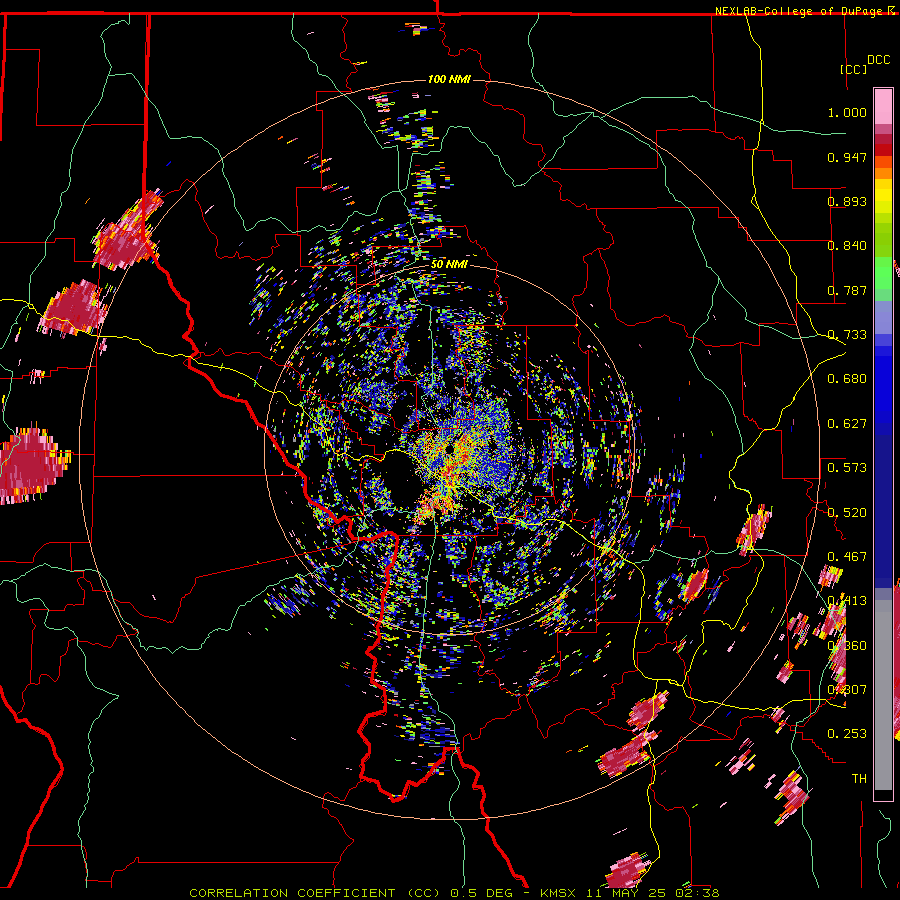Select the 0.627 scale value
This screenshot has width=900, height=900.
[x=847, y=424]
